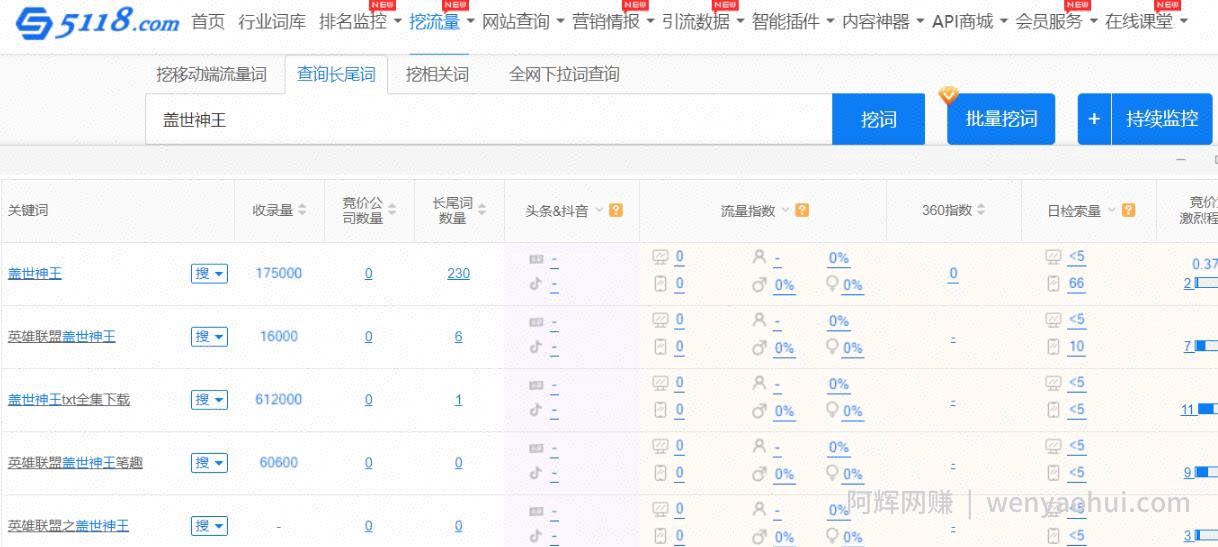Click the plus icon beside 持续监控
The height and width of the screenshot is (547, 1218).
(x=1094, y=120)
